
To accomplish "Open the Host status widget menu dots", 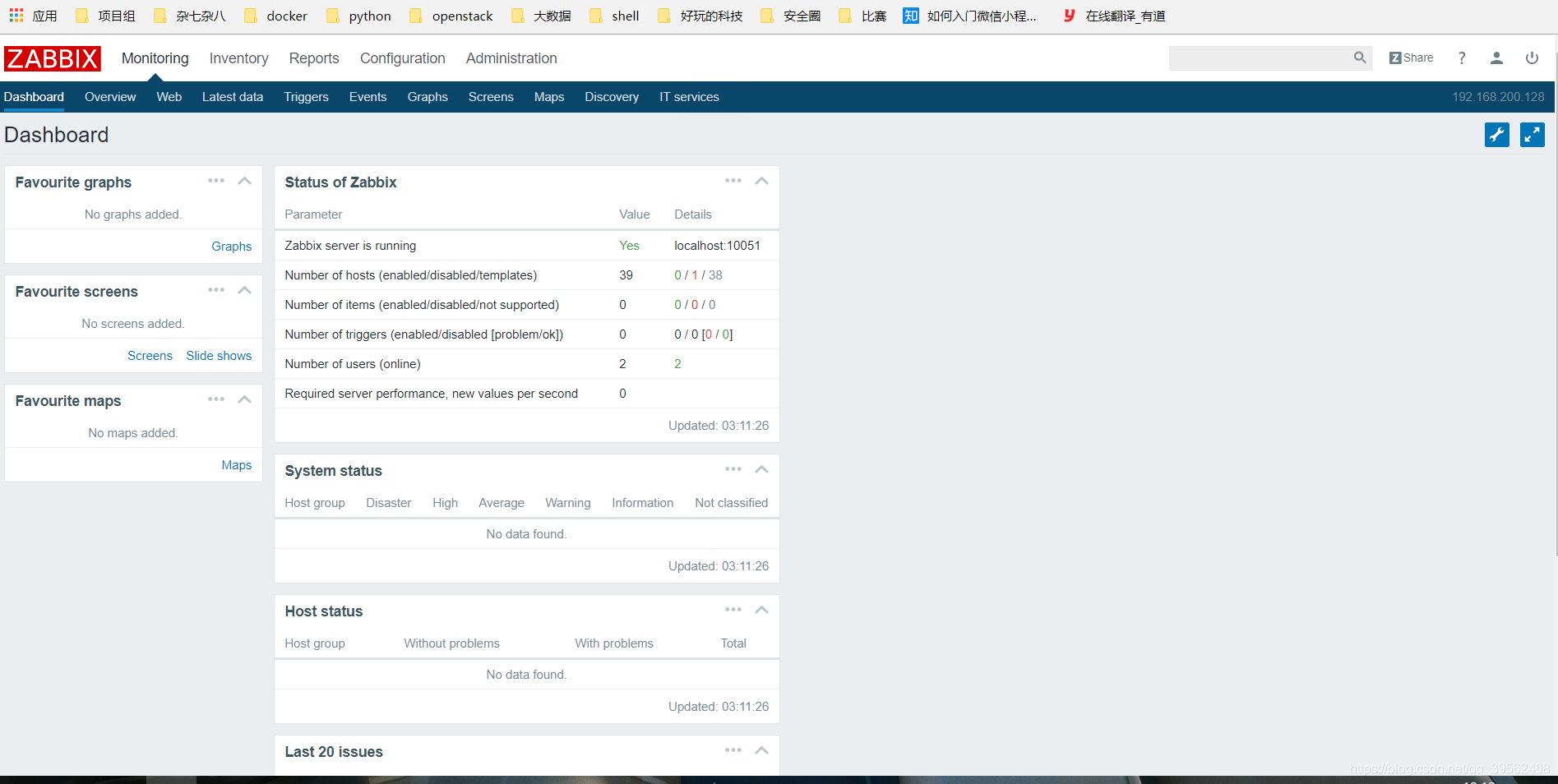I will (x=733, y=610).
